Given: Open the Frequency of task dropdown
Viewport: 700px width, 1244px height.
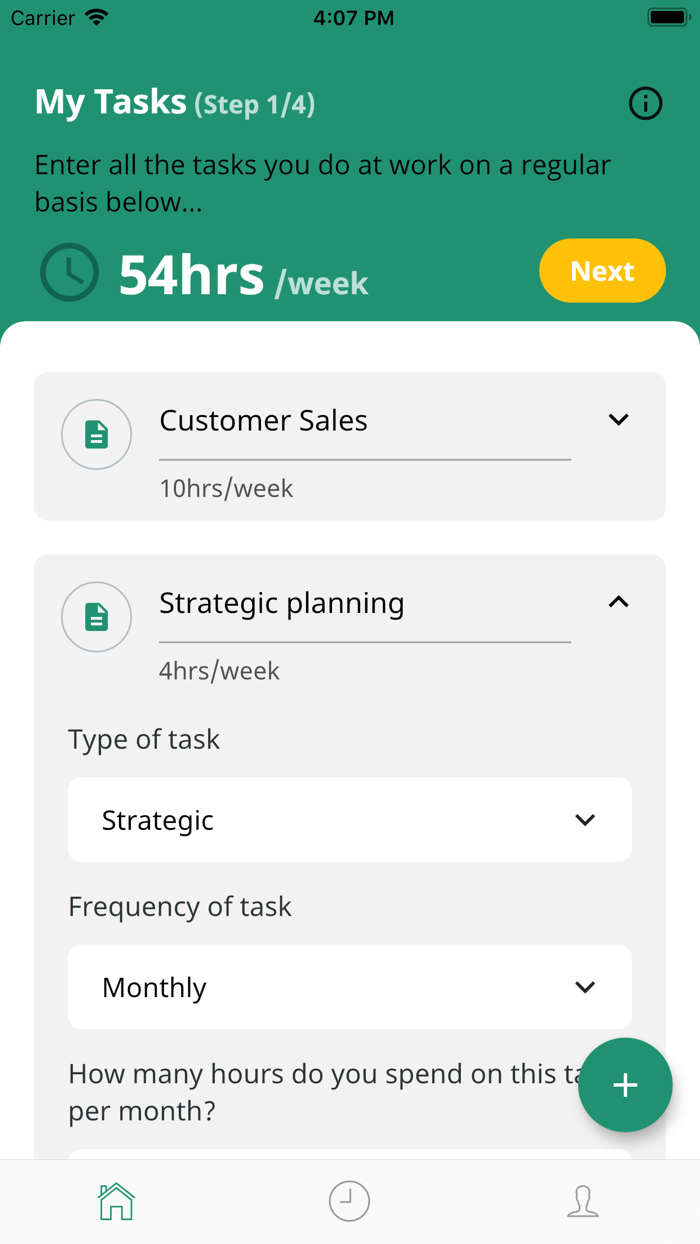Looking at the screenshot, I should [349, 987].
